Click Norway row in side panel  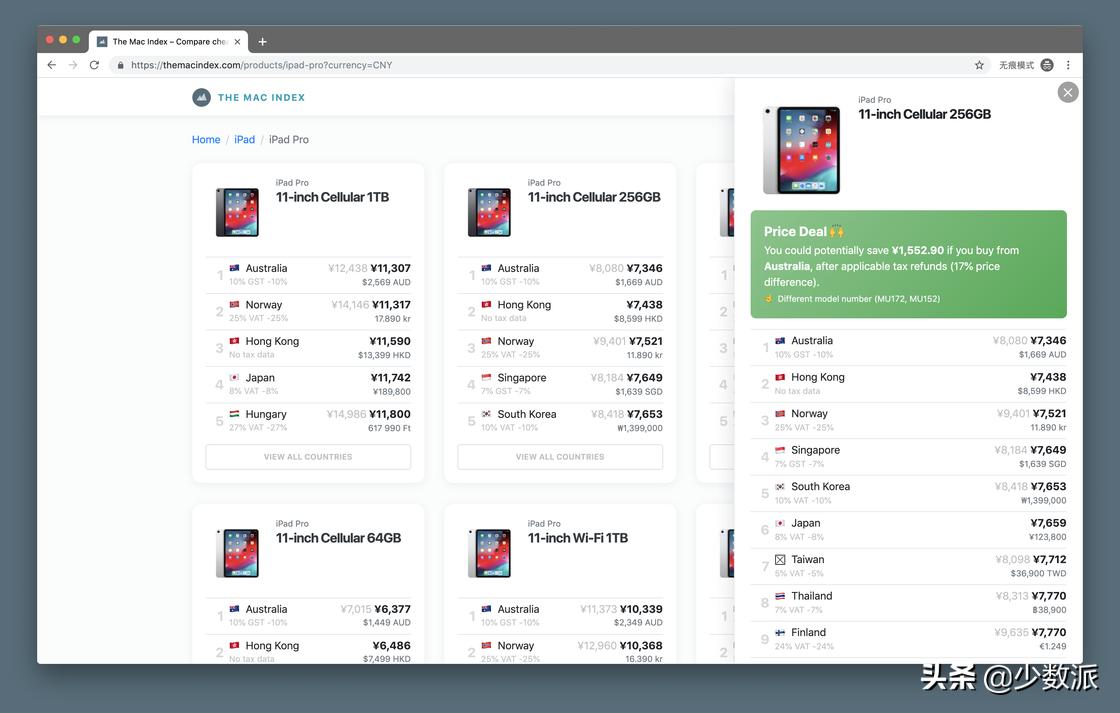pos(909,420)
